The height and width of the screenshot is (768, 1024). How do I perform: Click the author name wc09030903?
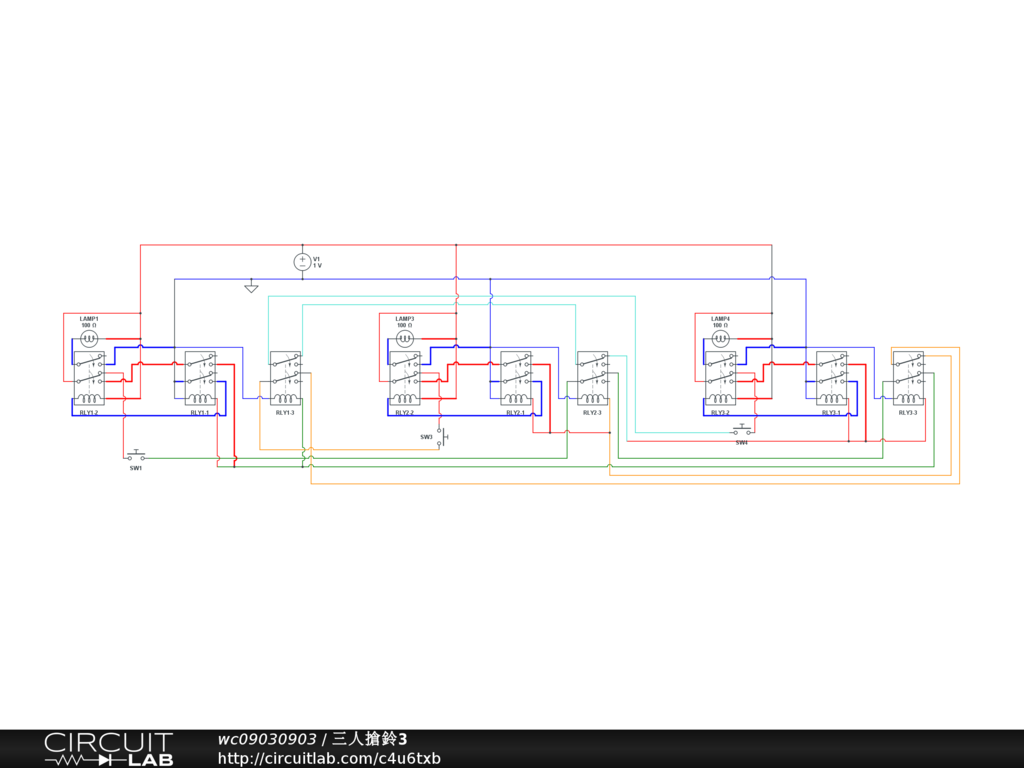pyautogui.click(x=267, y=739)
